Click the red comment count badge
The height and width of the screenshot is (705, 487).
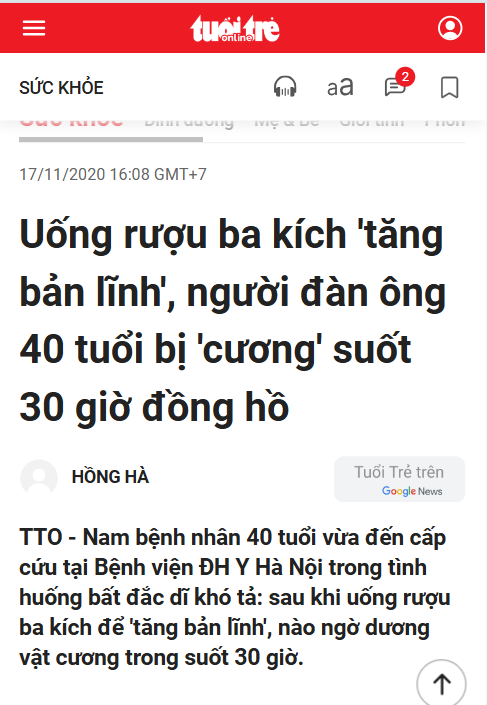tap(405, 77)
